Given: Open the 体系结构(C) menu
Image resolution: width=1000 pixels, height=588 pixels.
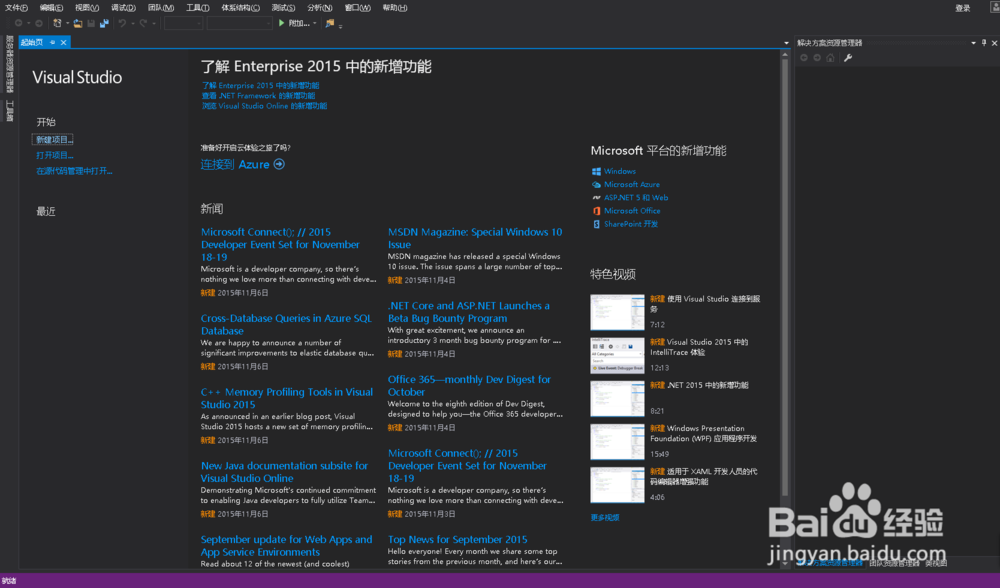Looking at the screenshot, I should tap(240, 8).
